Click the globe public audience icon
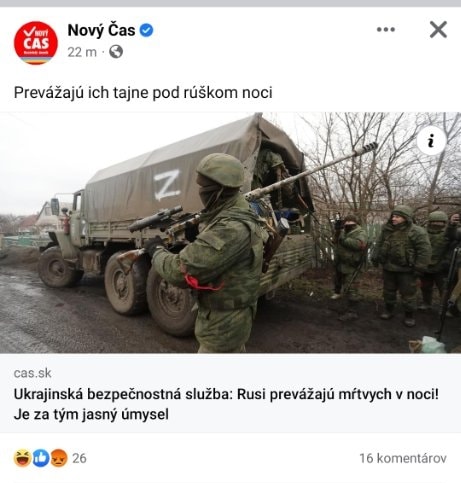 116,52
